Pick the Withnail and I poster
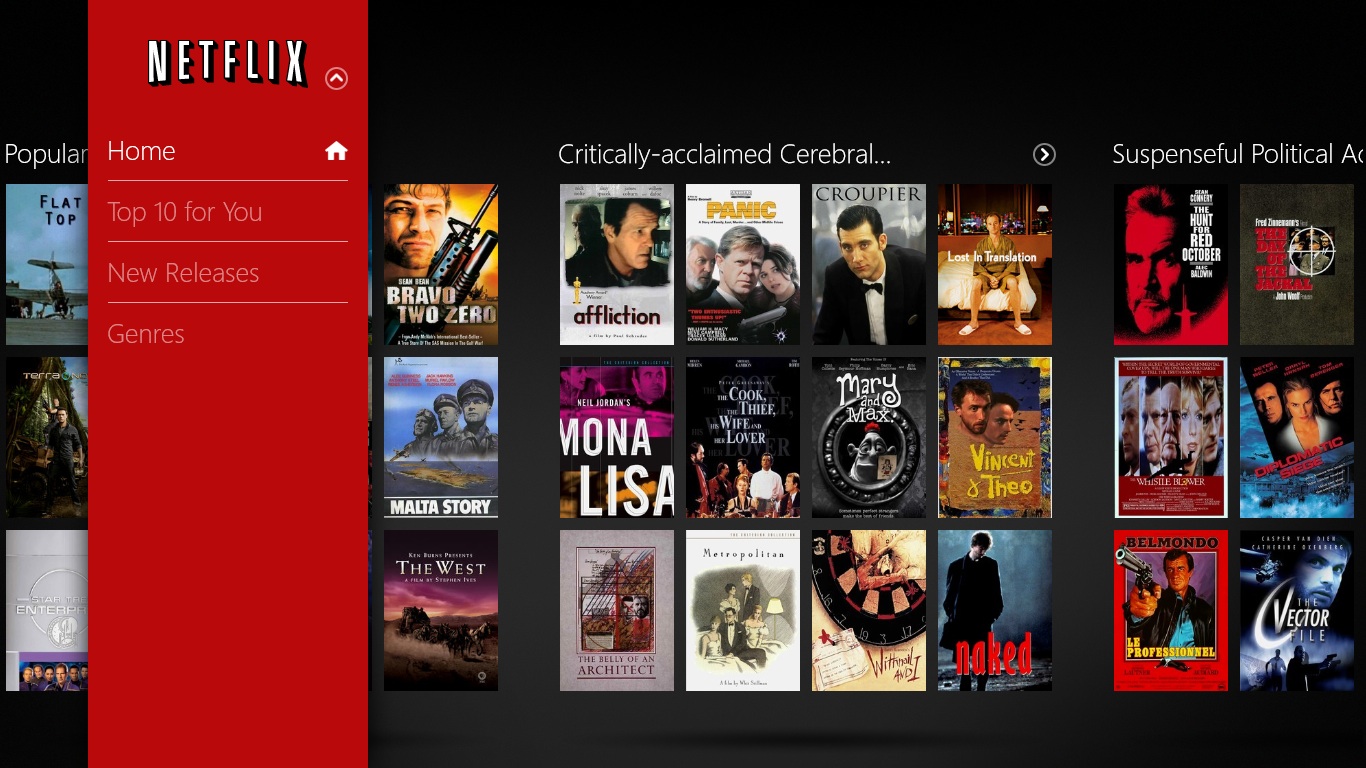The image size is (1366, 768). tap(869, 610)
